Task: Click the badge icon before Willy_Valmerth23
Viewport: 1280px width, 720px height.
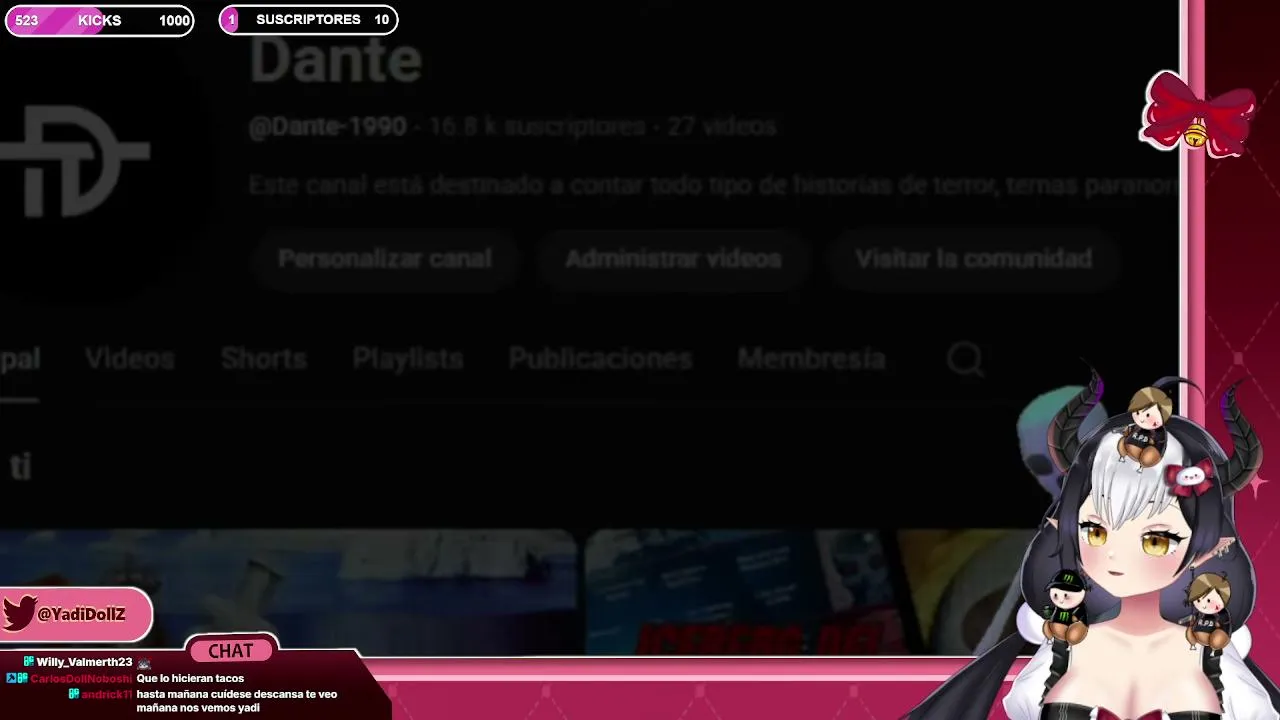Action: (29, 662)
